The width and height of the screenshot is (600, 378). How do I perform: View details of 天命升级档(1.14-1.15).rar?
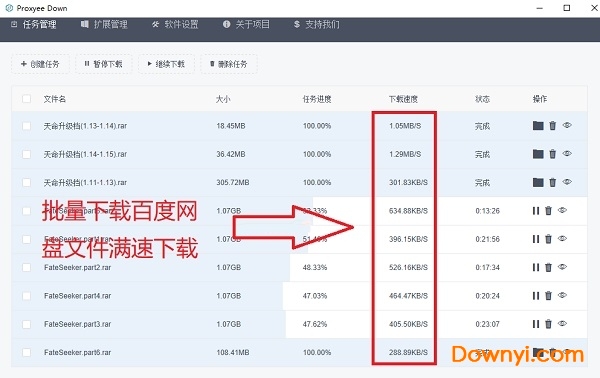coord(567,153)
